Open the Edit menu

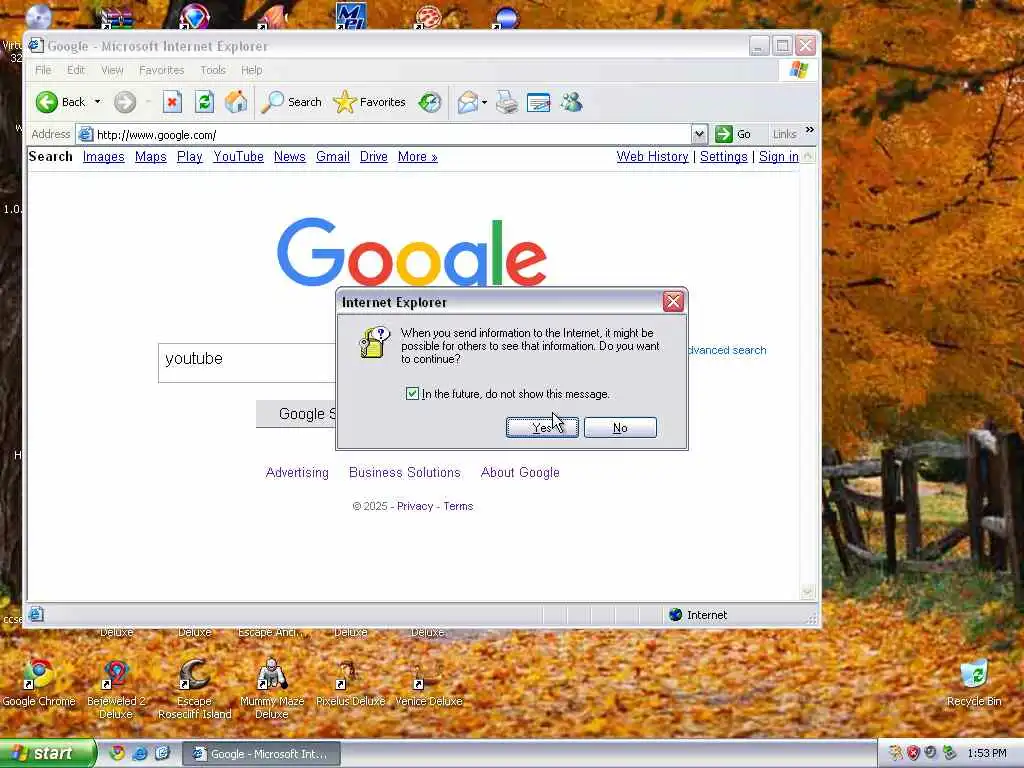(x=76, y=70)
